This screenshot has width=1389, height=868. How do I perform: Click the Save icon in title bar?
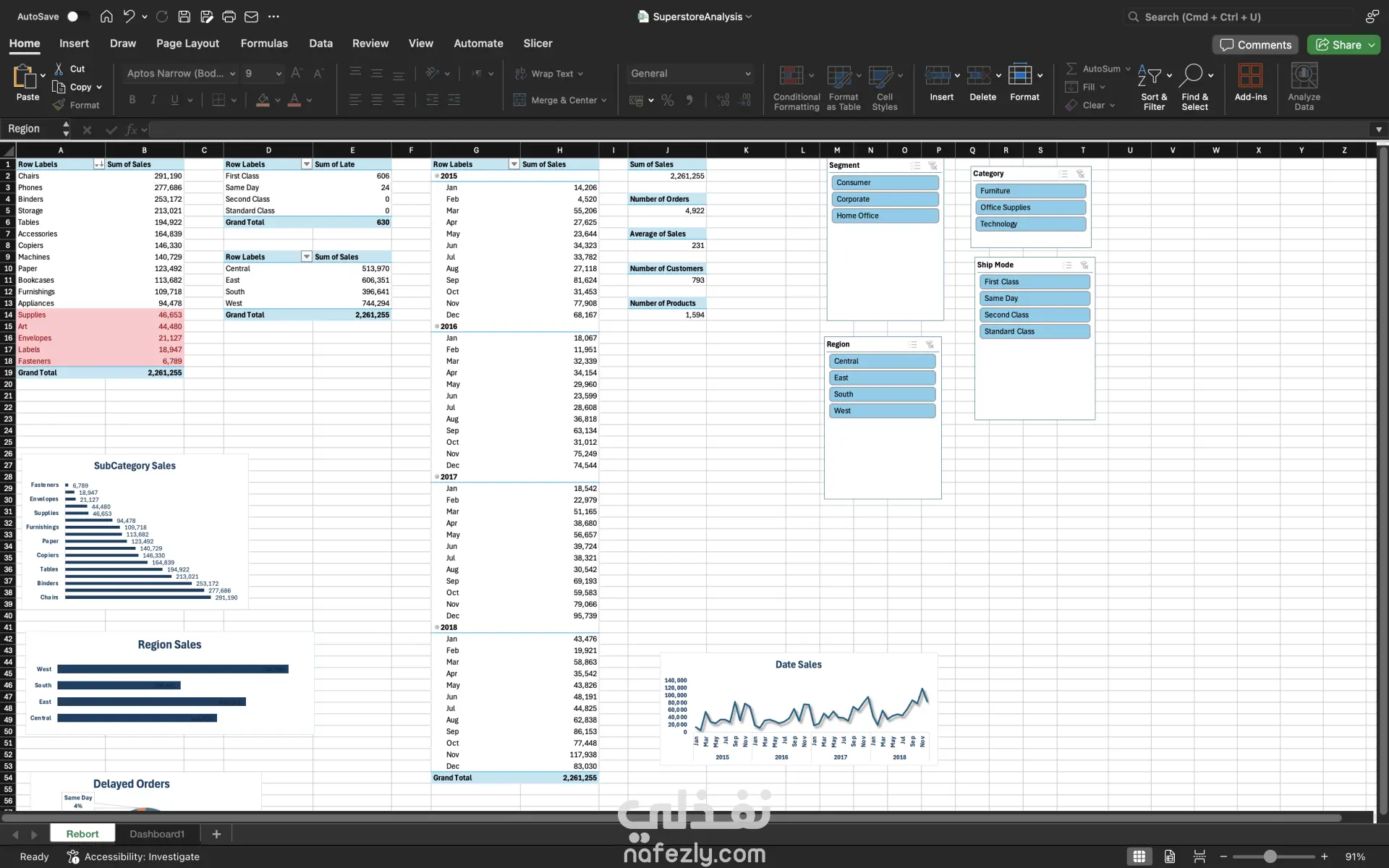point(184,17)
